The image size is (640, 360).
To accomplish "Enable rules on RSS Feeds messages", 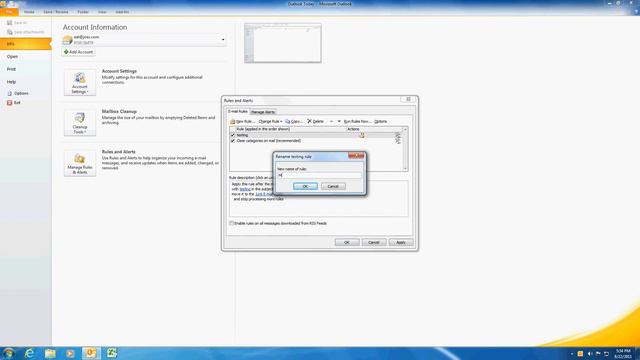I will click(x=231, y=223).
